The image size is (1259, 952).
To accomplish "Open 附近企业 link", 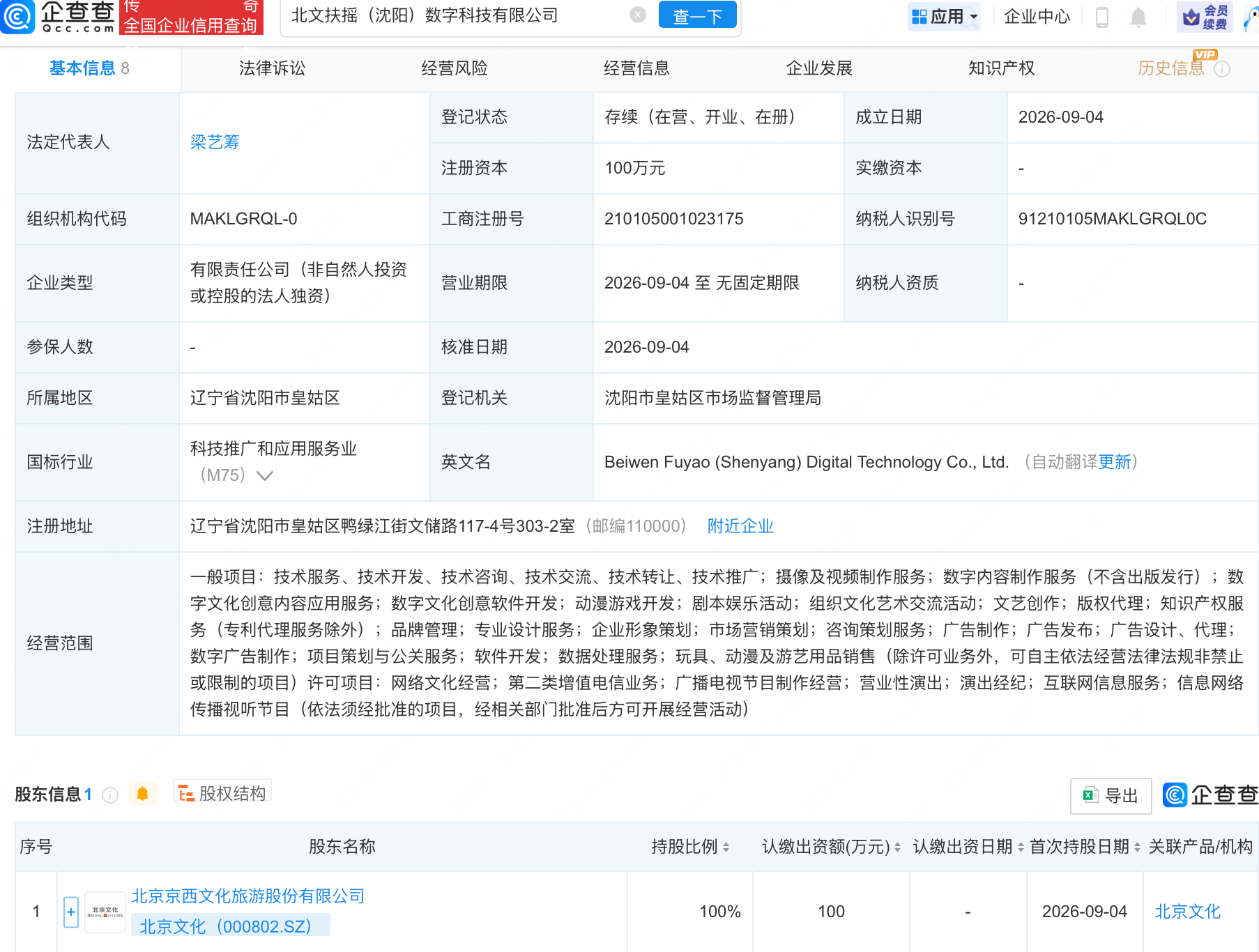I will point(740,526).
